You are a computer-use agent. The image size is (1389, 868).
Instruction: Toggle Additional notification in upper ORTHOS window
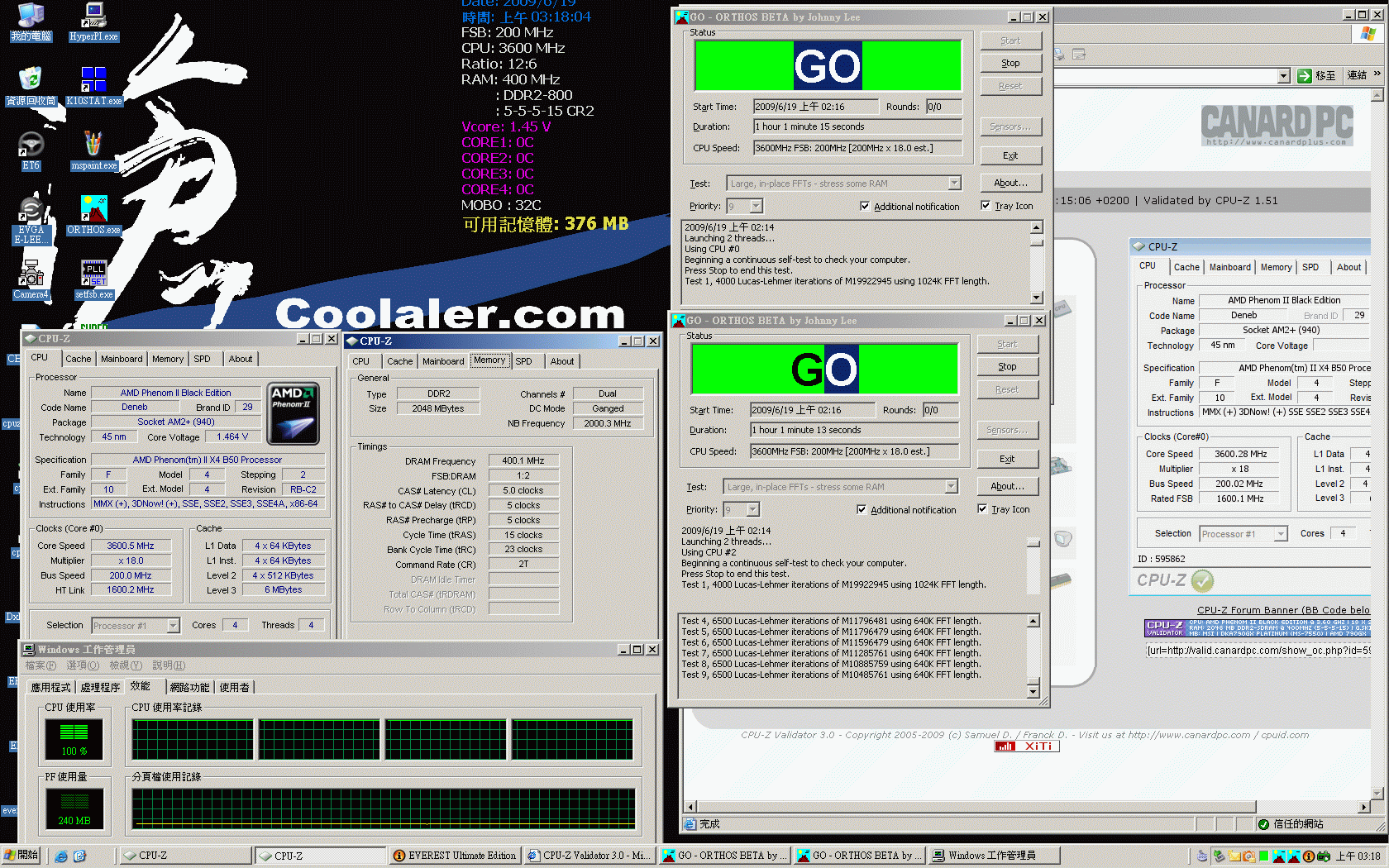click(x=865, y=207)
